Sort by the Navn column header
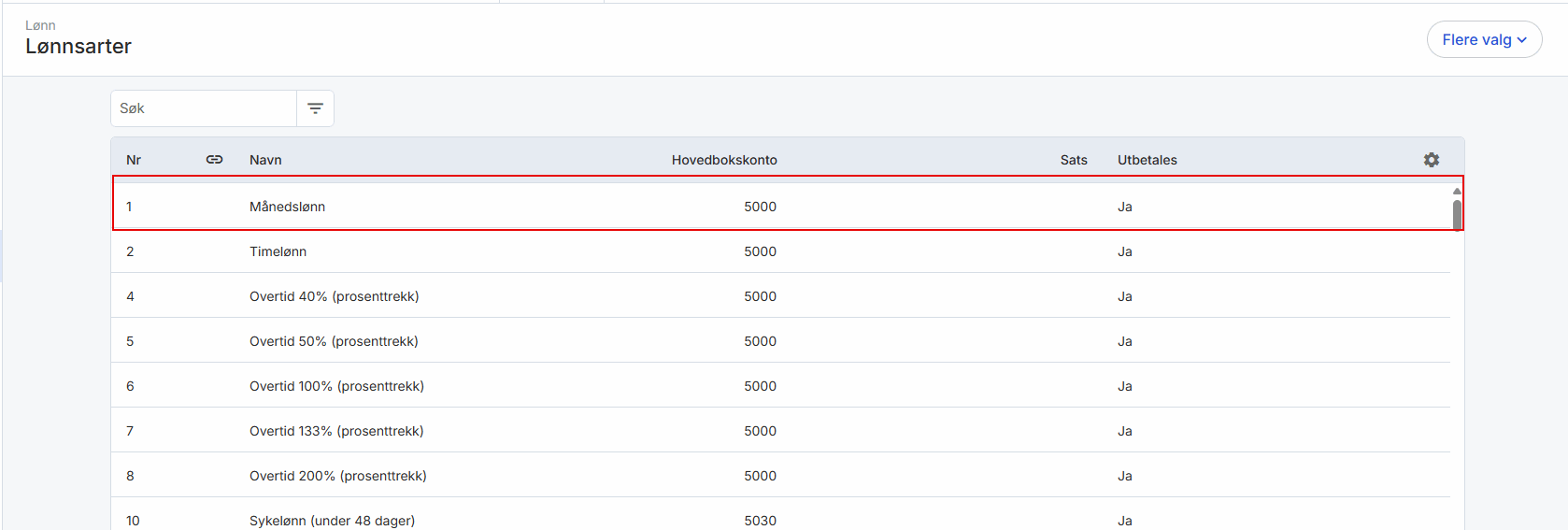This screenshot has width=1568, height=530. click(265, 160)
